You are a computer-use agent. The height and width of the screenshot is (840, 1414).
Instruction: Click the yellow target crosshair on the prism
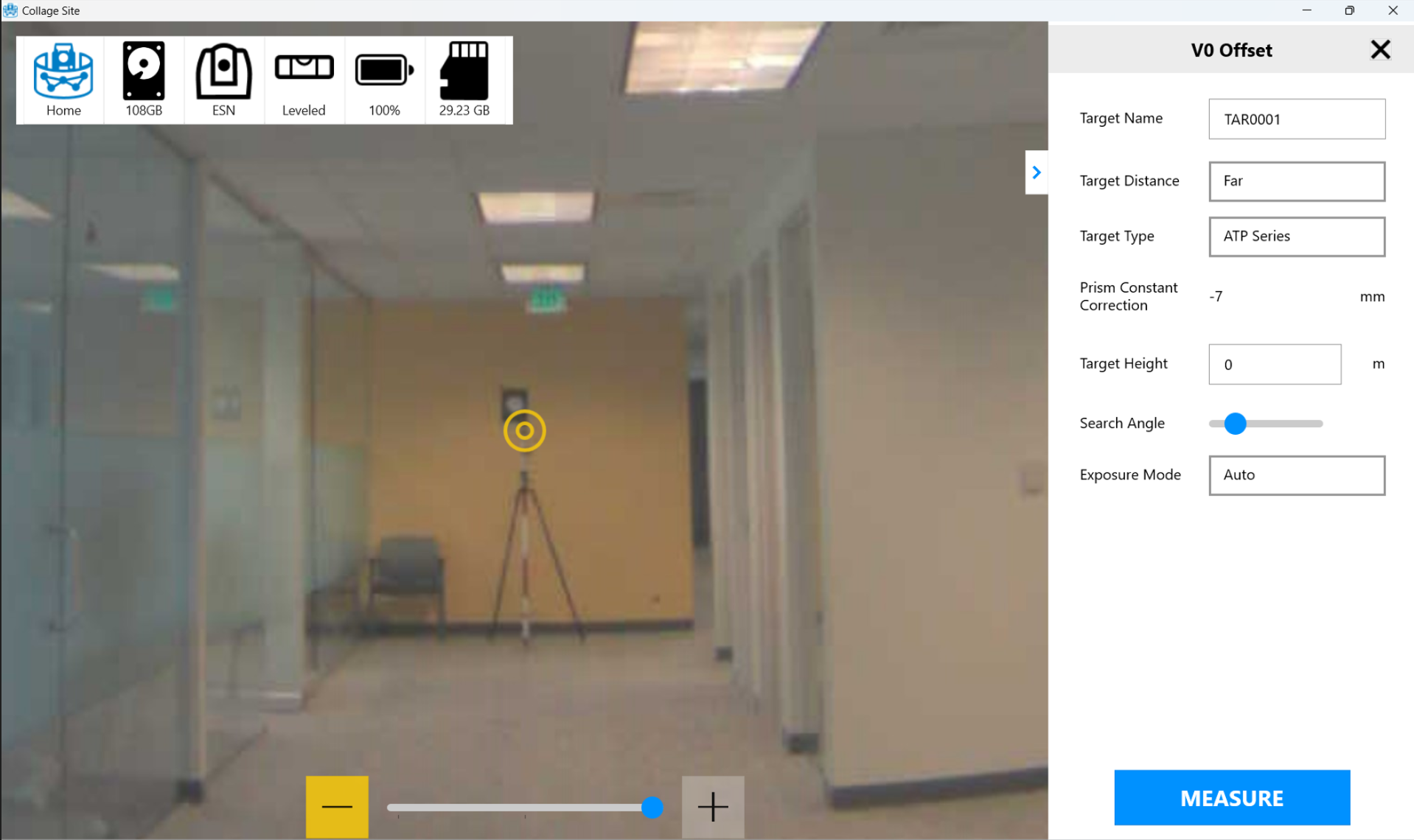coord(524,431)
